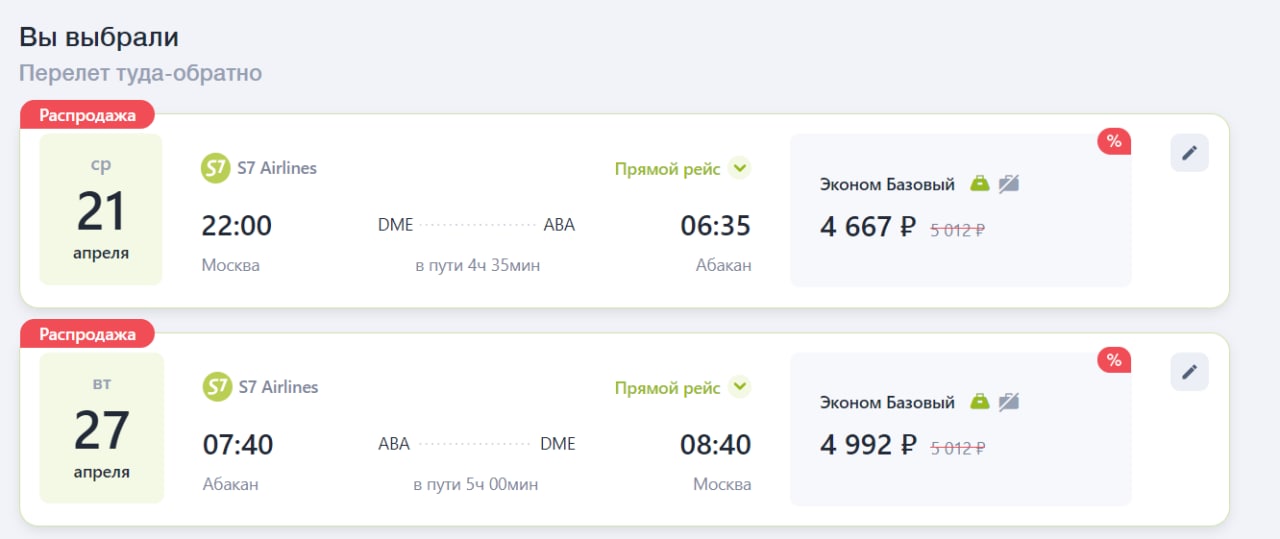Edit the April 21 outbound flight
Image resolution: width=1280 pixels, height=539 pixels.
[x=1189, y=153]
